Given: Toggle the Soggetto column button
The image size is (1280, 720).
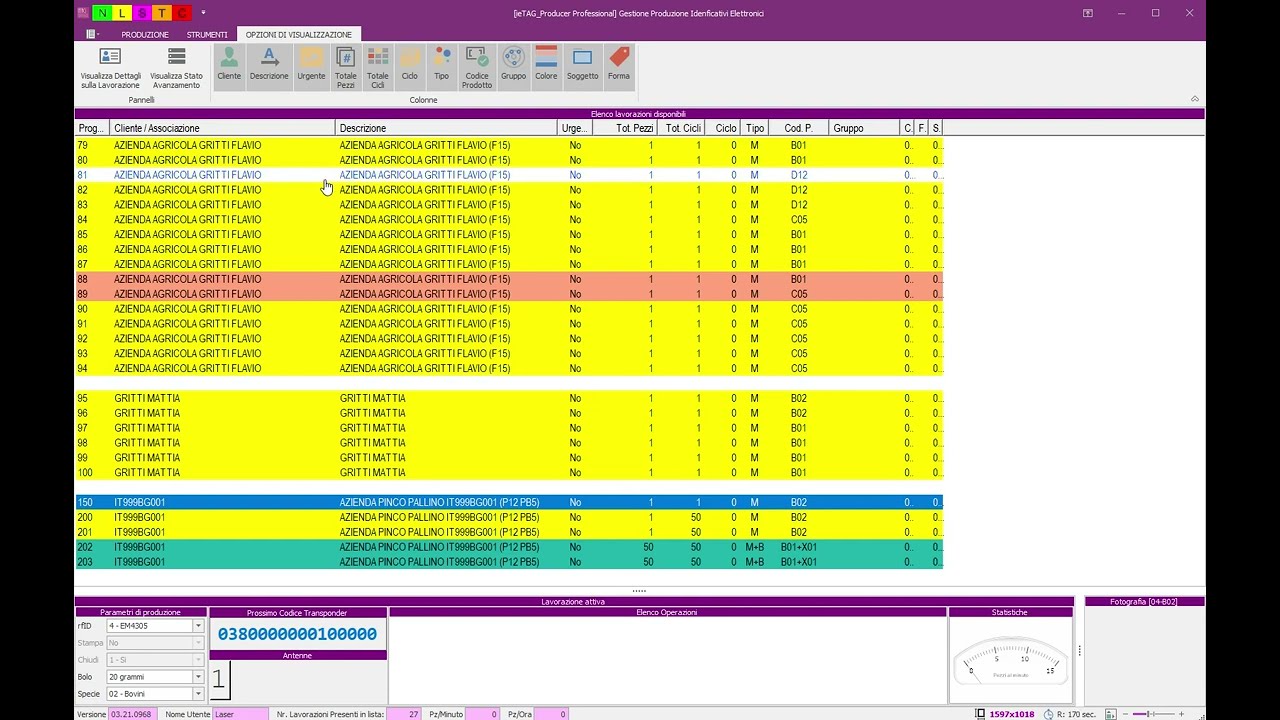Looking at the screenshot, I should point(582,67).
